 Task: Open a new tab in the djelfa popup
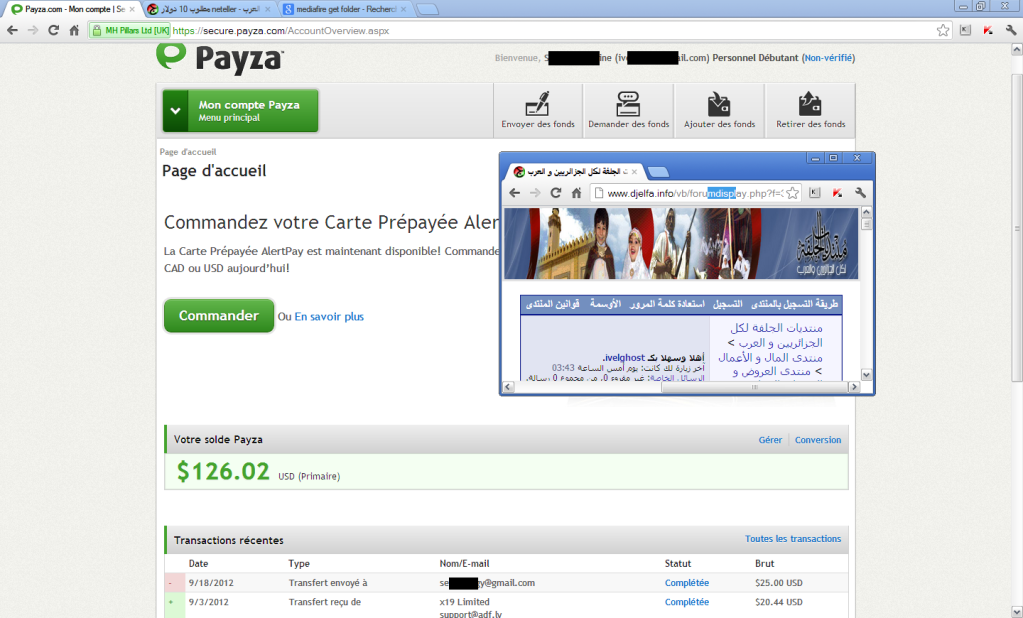(658, 172)
